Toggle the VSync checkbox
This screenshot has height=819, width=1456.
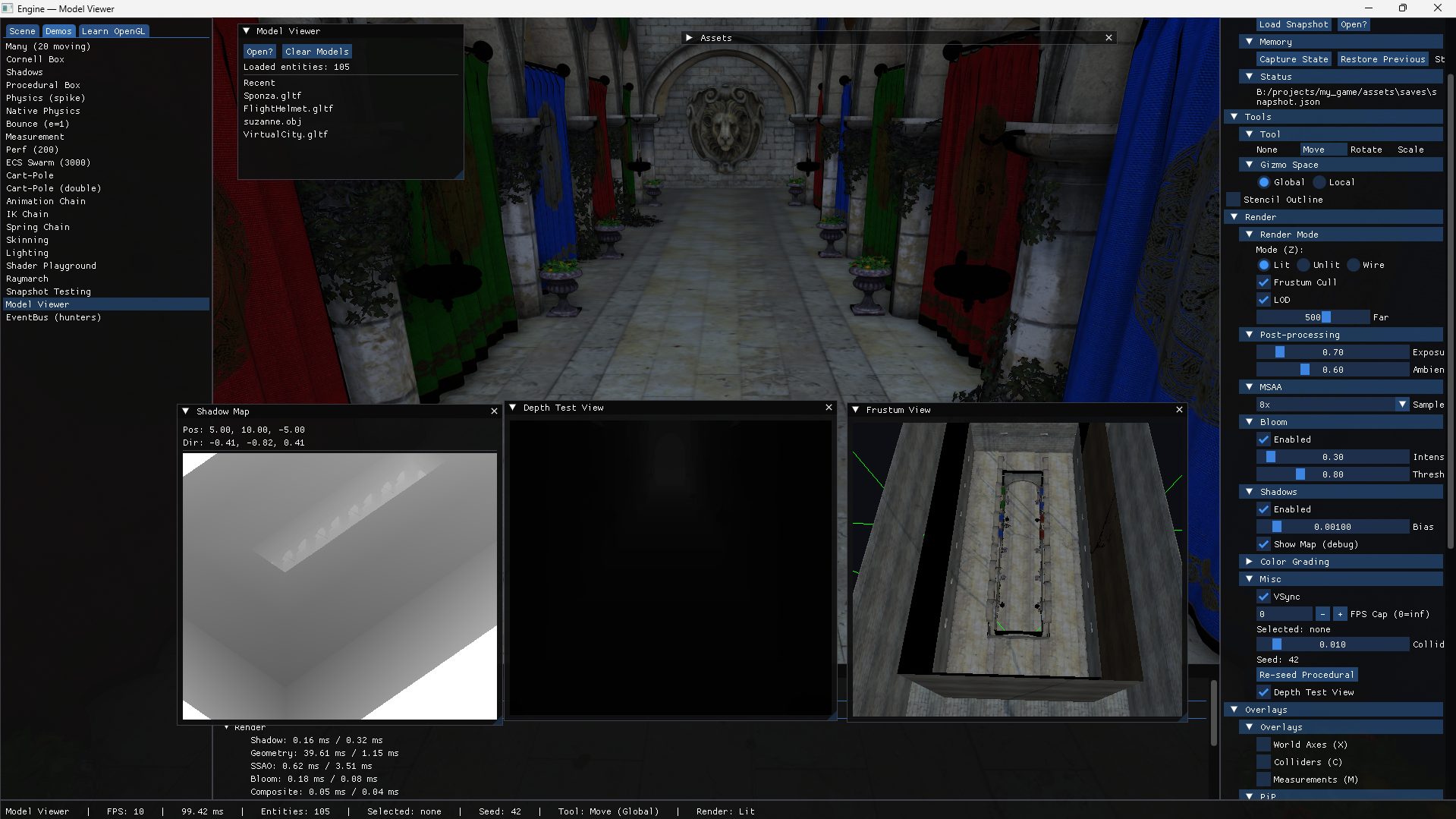pyautogui.click(x=1264, y=597)
